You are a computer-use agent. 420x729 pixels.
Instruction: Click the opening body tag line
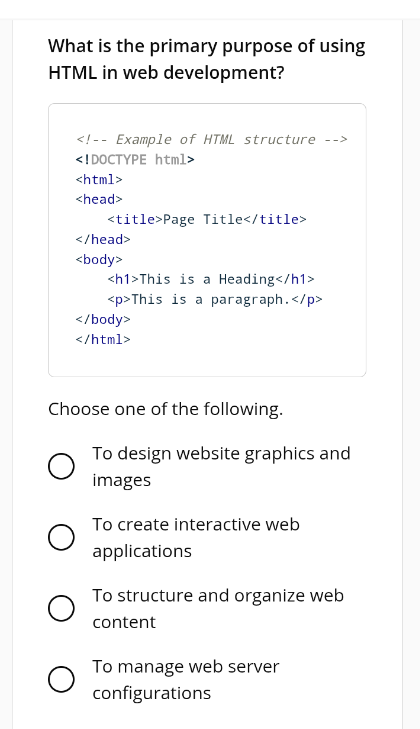click(99, 259)
